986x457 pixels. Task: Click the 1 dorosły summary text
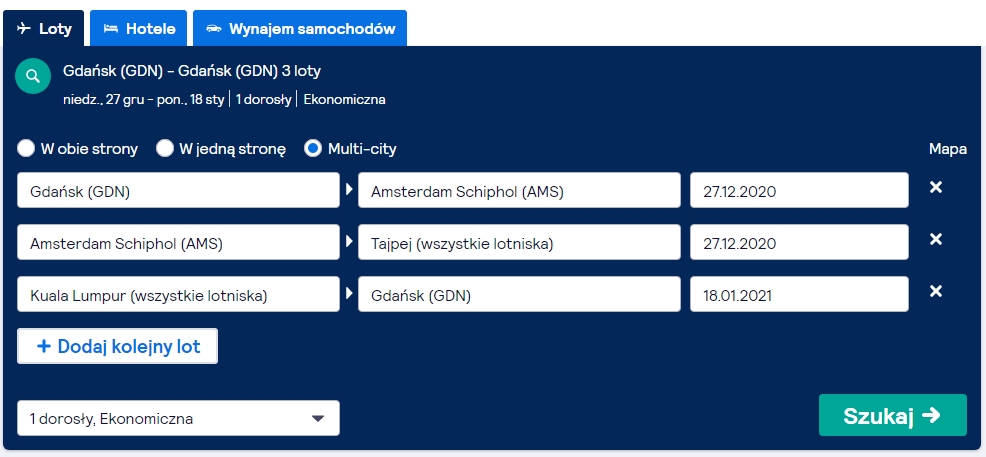[263, 99]
